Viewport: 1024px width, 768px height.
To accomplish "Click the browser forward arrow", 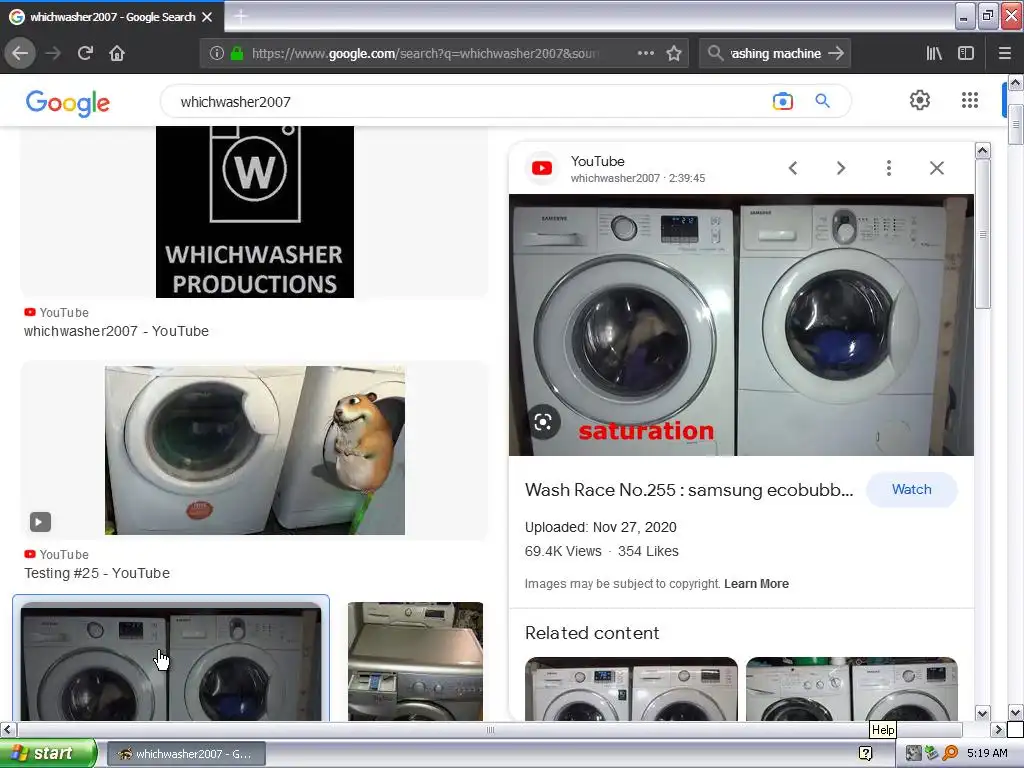I will (x=53, y=53).
